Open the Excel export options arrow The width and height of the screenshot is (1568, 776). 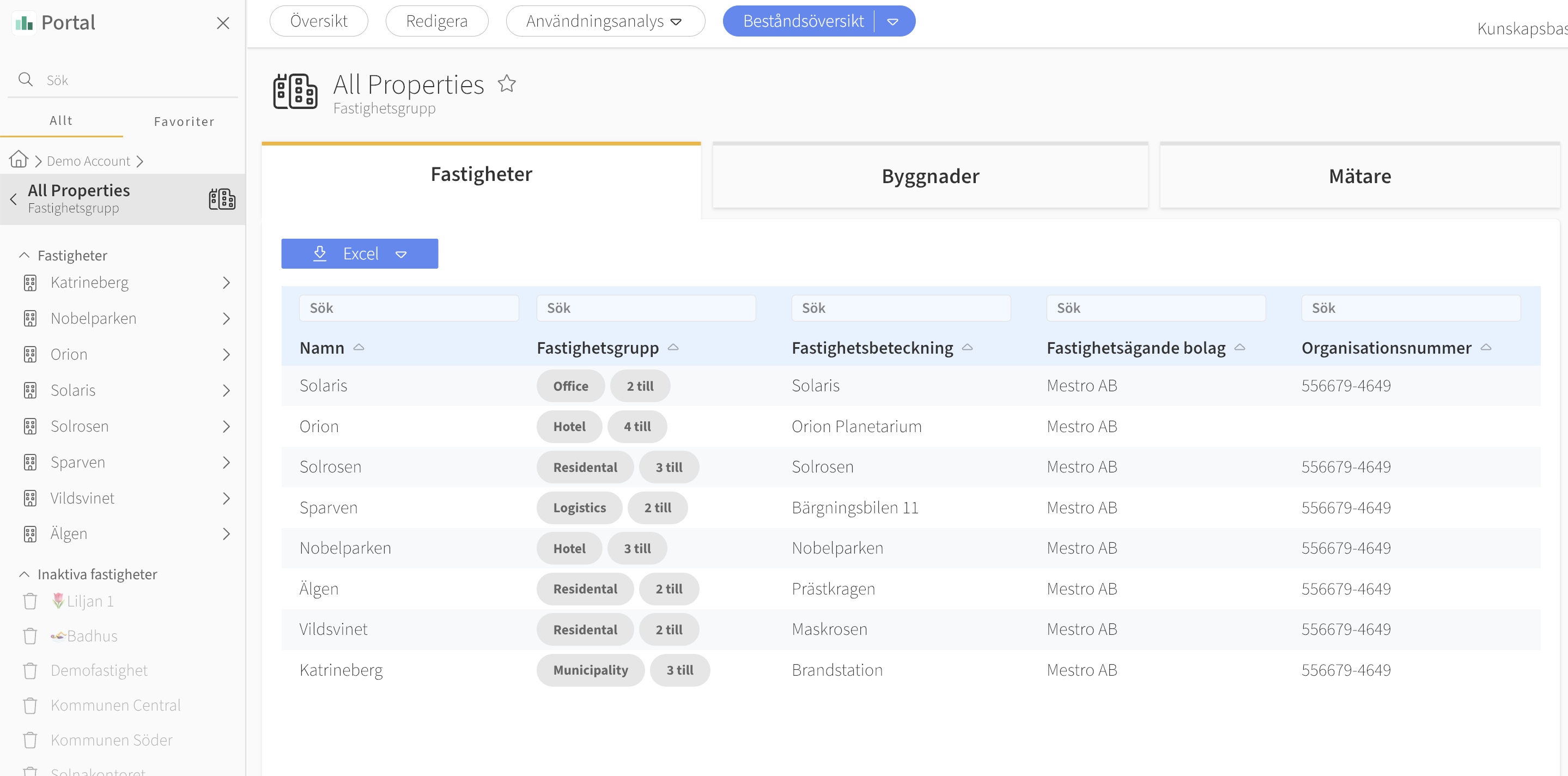coord(401,254)
